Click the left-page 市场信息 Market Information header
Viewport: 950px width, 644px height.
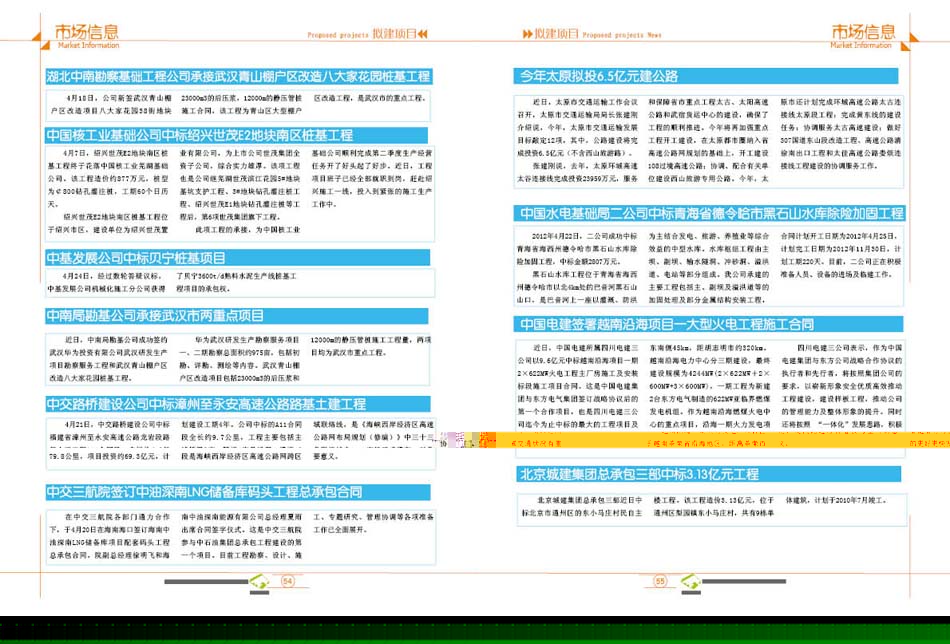pos(87,36)
